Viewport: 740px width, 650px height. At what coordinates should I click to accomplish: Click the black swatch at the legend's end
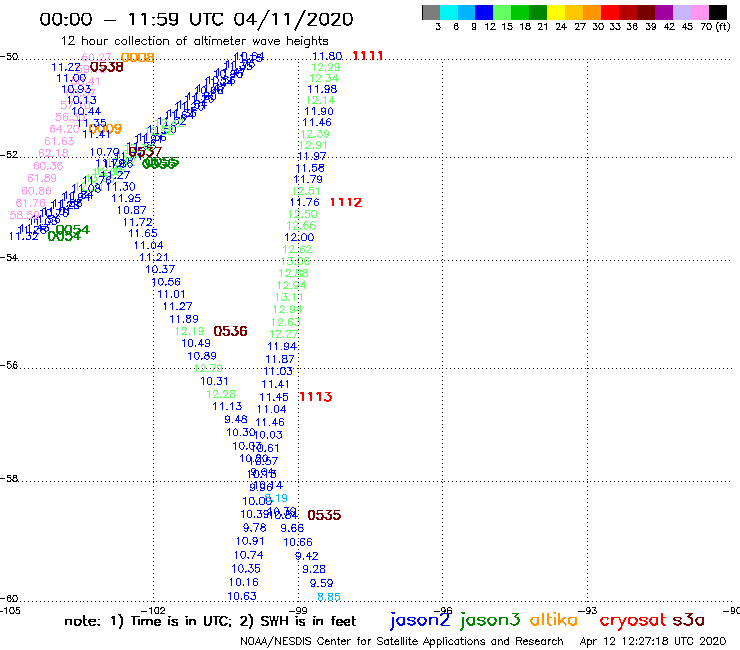point(717,12)
